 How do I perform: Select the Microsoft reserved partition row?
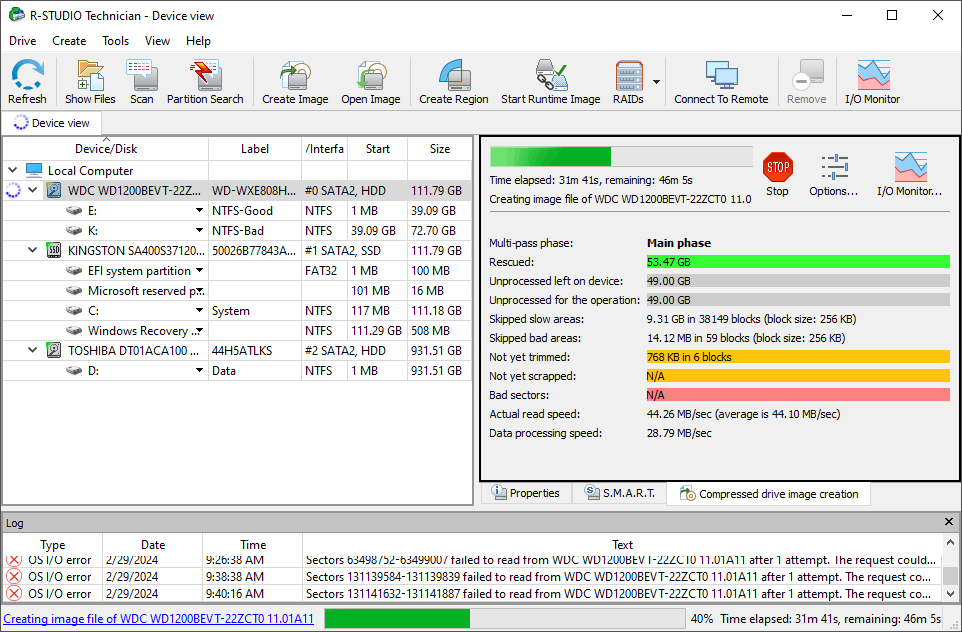coord(237,291)
